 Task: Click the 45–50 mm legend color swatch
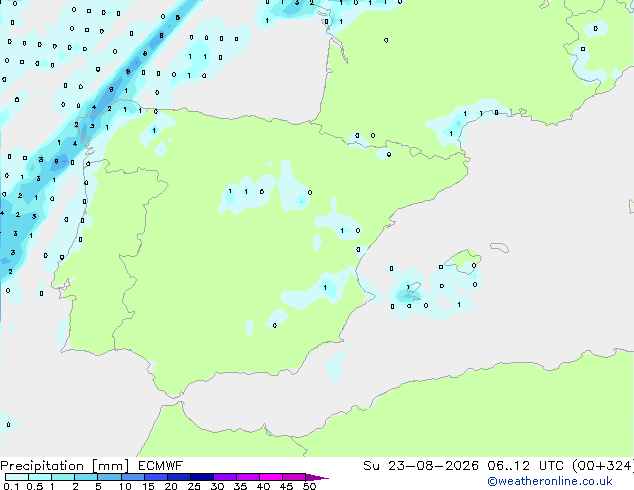(294, 477)
